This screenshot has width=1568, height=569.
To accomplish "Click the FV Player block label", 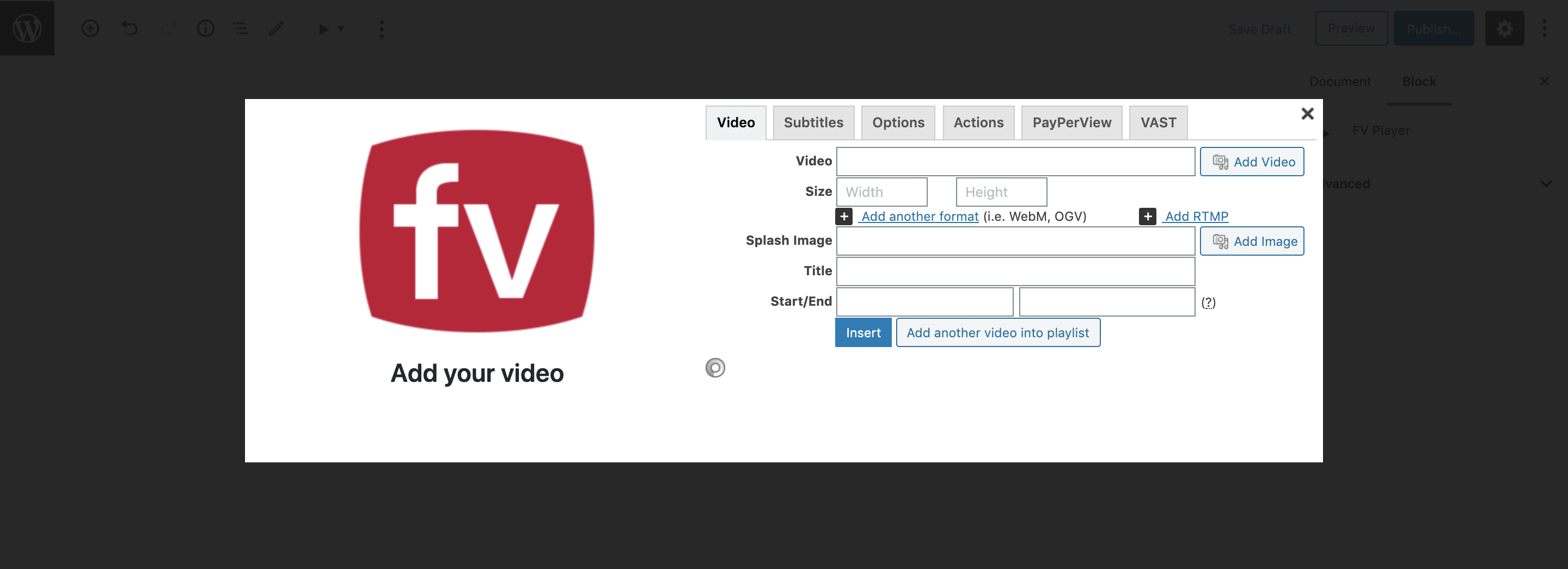I will pos(1381,131).
